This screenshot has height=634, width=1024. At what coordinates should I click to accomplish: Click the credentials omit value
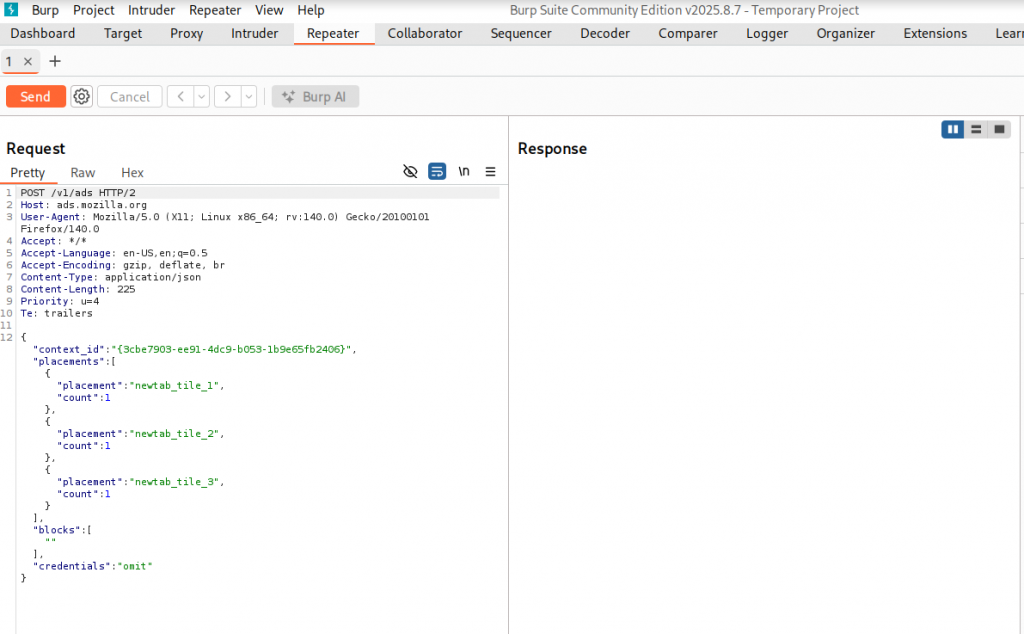(x=135, y=566)
